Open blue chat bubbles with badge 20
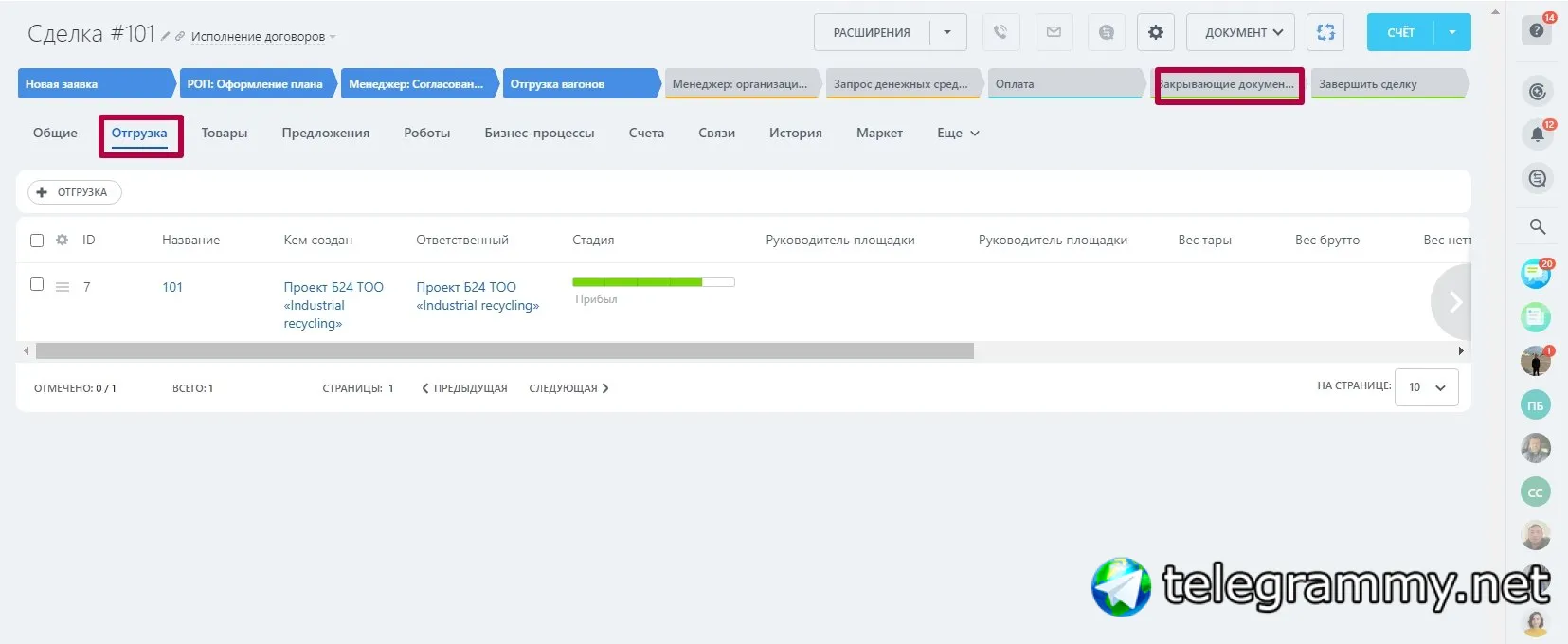This screenshot has width=1568, height=644. (1536, 275)
